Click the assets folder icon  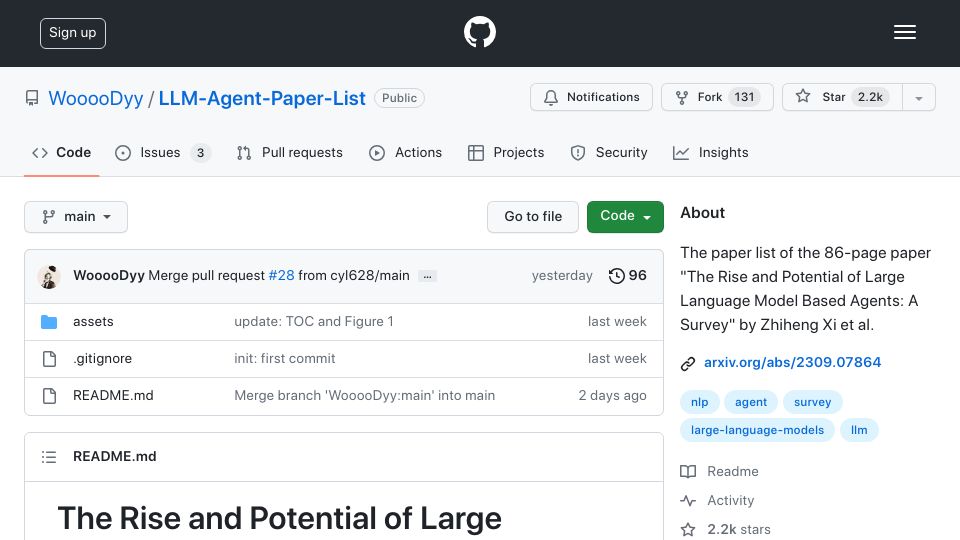(49, 322)
